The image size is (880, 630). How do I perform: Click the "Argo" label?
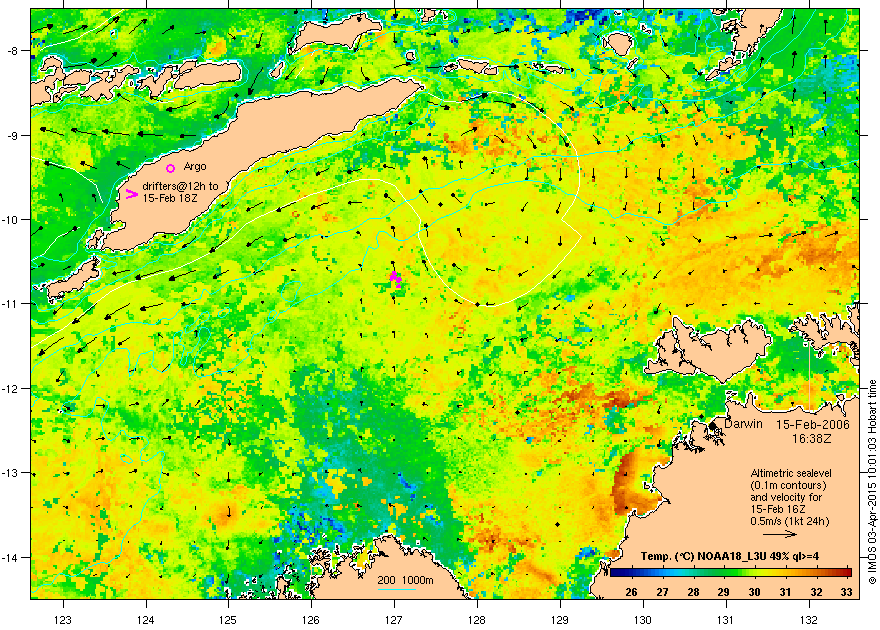click(195, 167)
